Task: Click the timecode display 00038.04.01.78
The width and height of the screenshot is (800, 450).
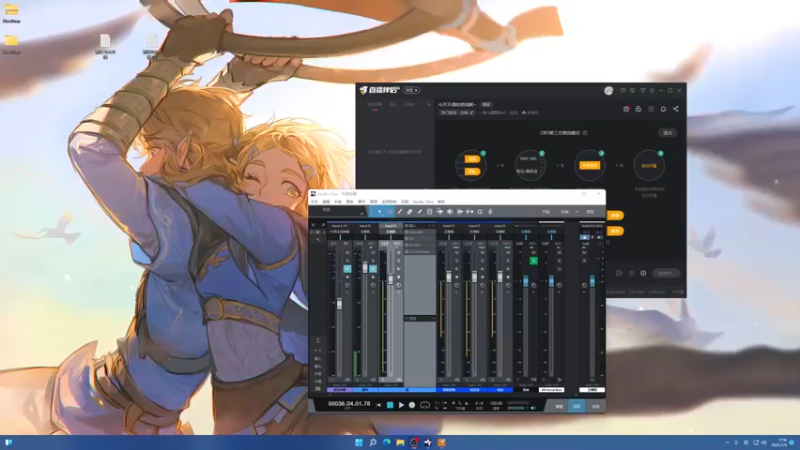Action: click(x=349, y=404)
